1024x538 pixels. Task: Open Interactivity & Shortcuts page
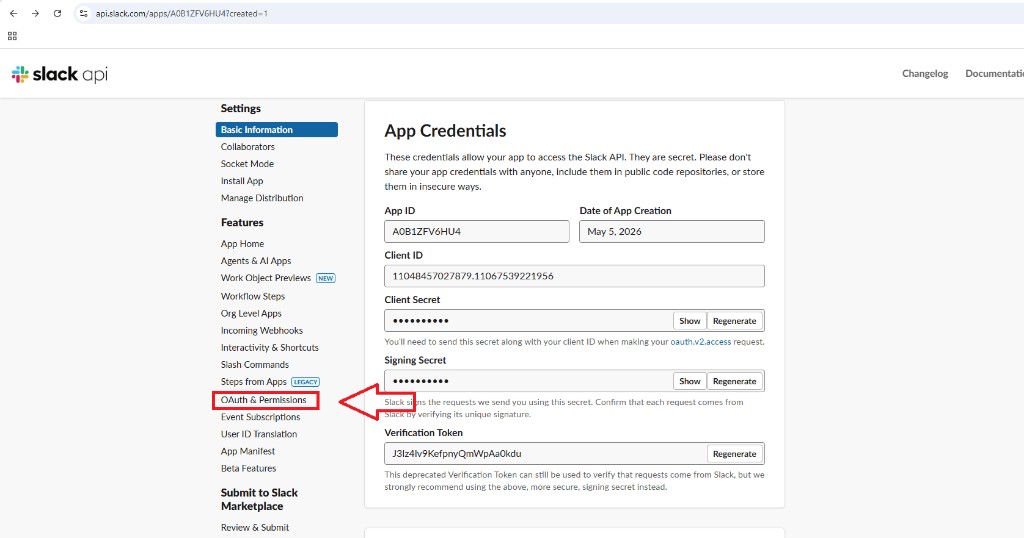[270, 347]
